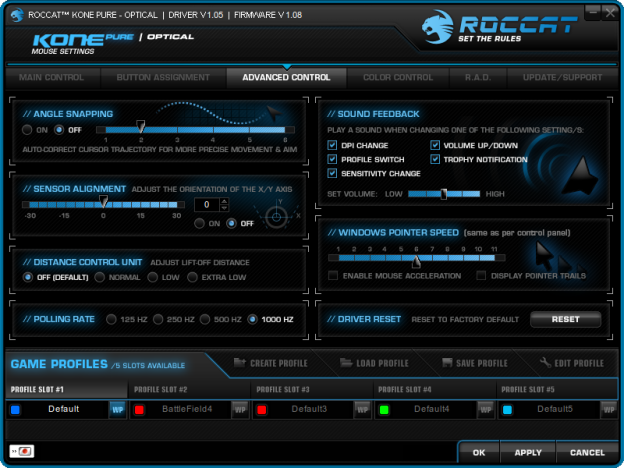The height and width of the screenshot is (468, 624).
Task: Select Distance Control Unit OFF (Default)
Action: click(x=27, y=277)
